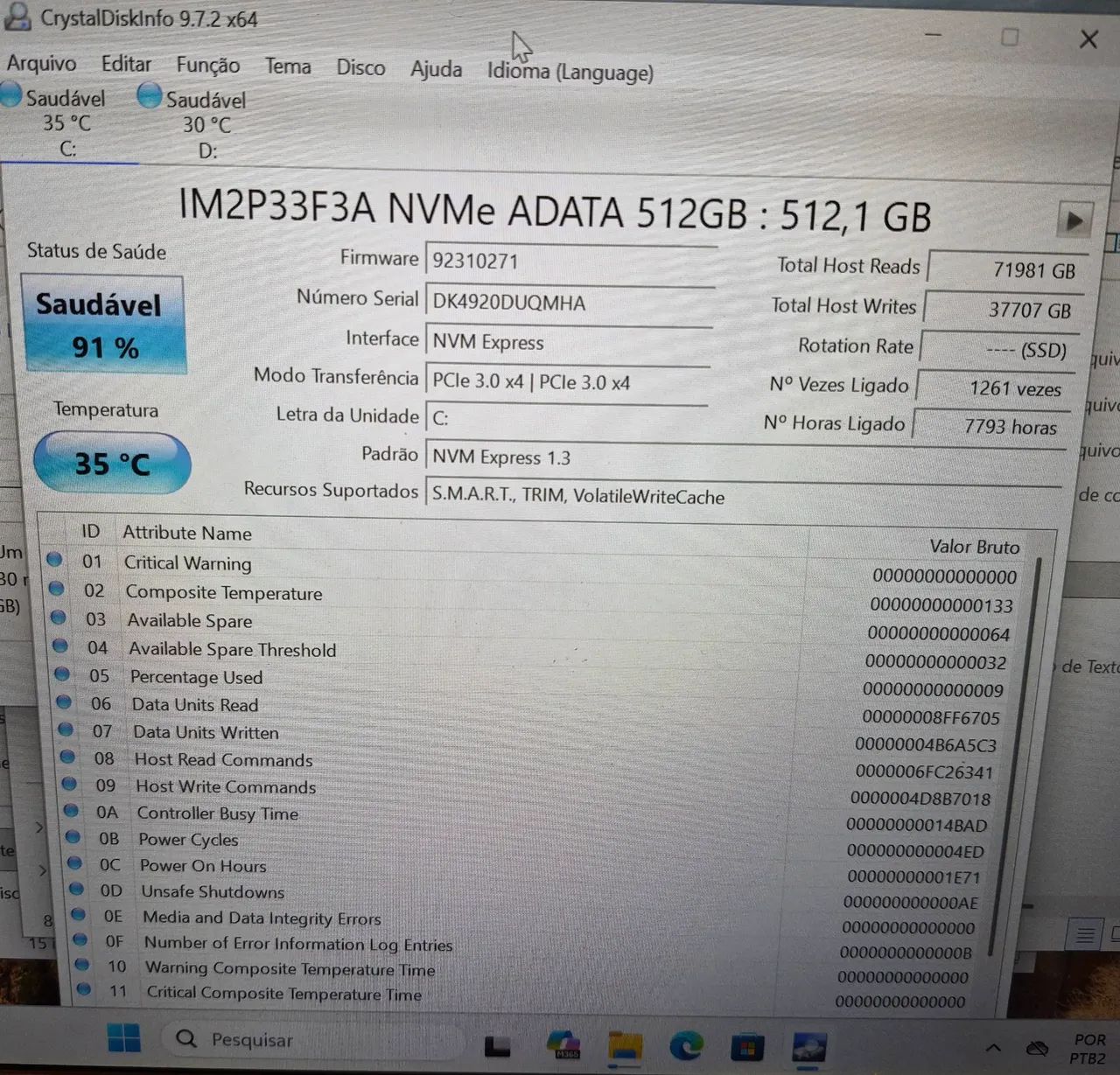
Task: Open the Disco menu
Action: (360, 67)
